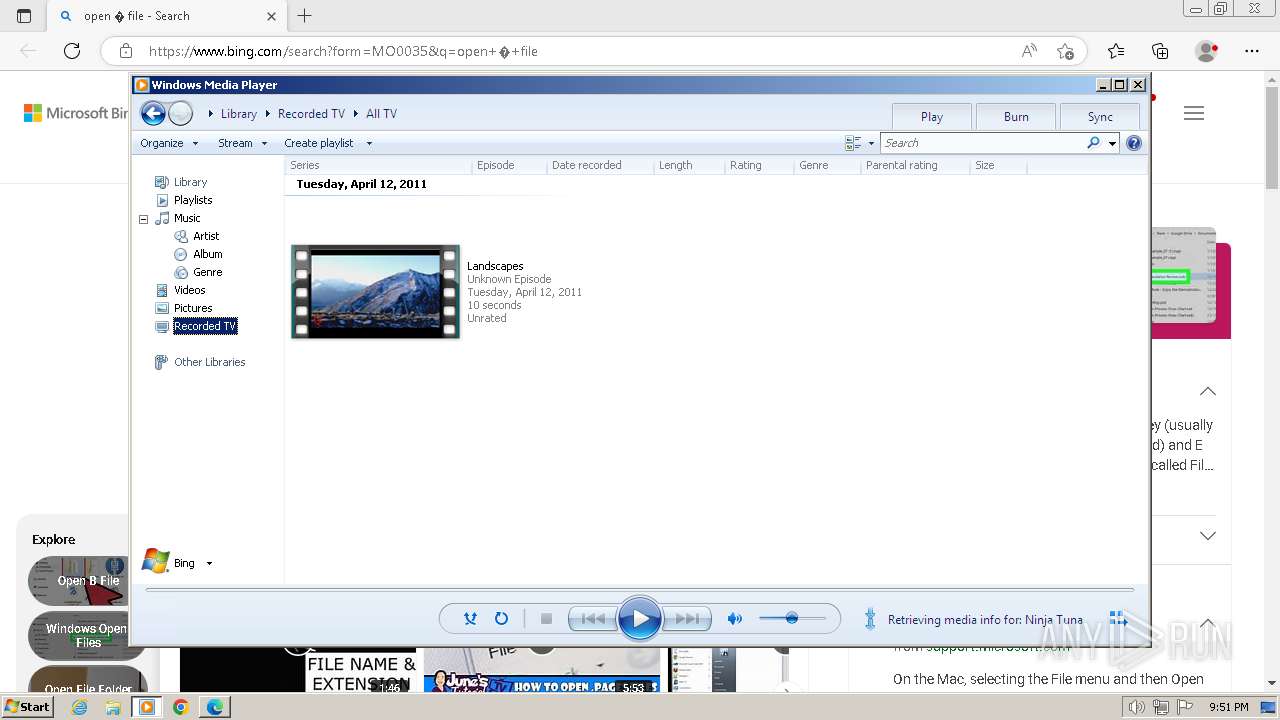This screenshot has height=720, width=1280.
Task: Expand the Create playlist dropdown arrow
Action: coord(369,143)
